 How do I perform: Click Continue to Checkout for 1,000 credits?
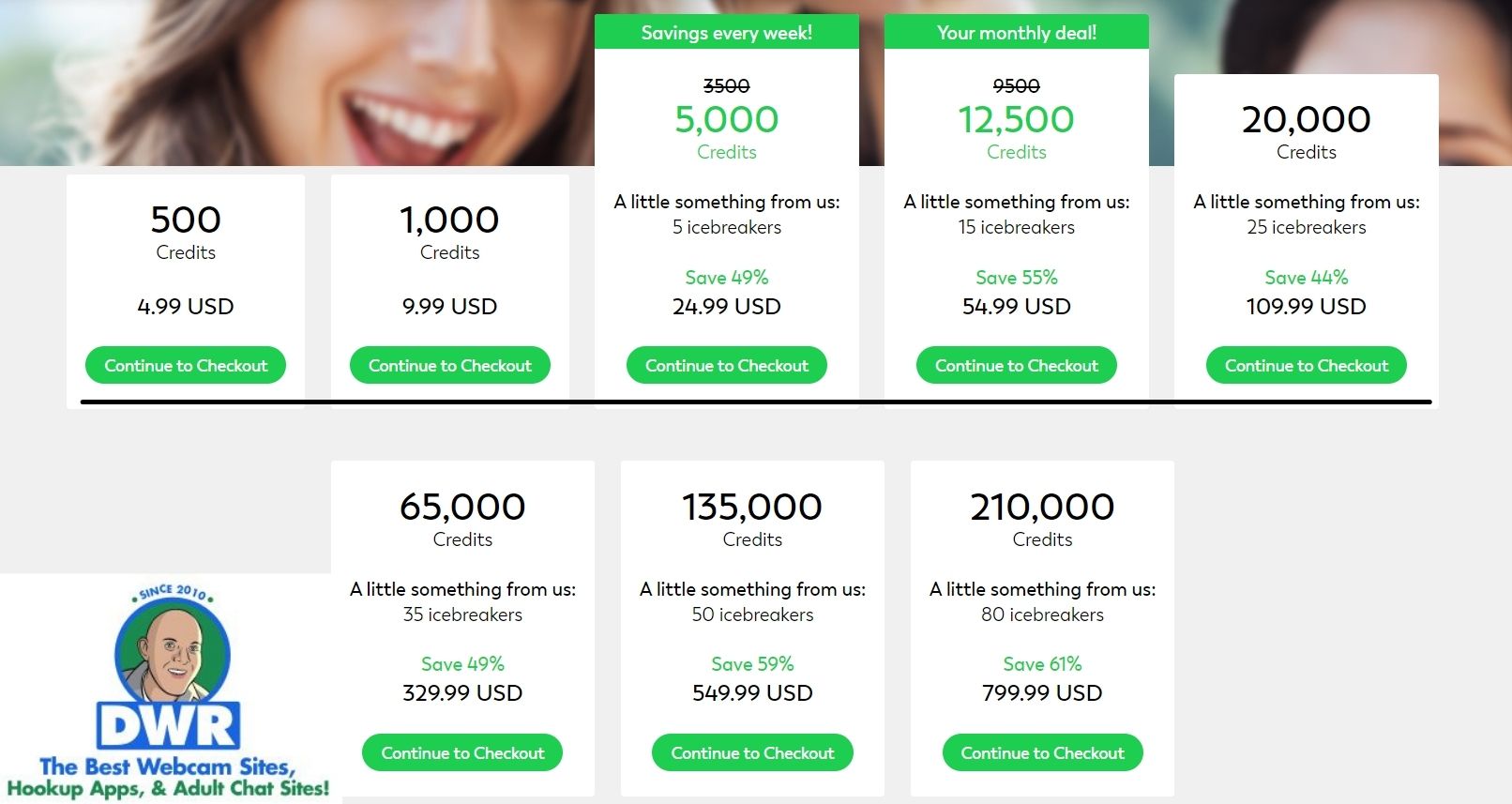pyautogui.click(x=449, y=366)
